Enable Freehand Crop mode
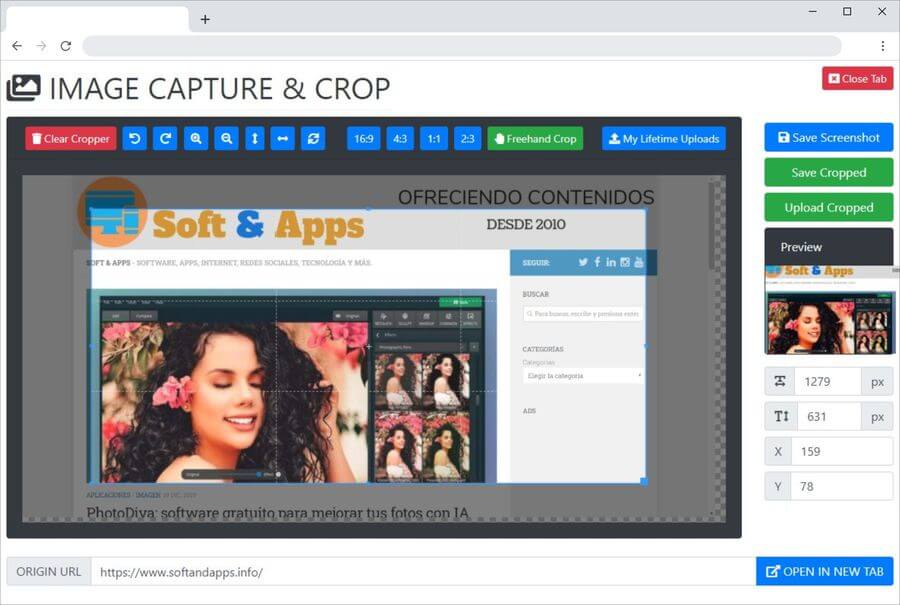Screen dimensions: 900x605 (x=534, y=139)
